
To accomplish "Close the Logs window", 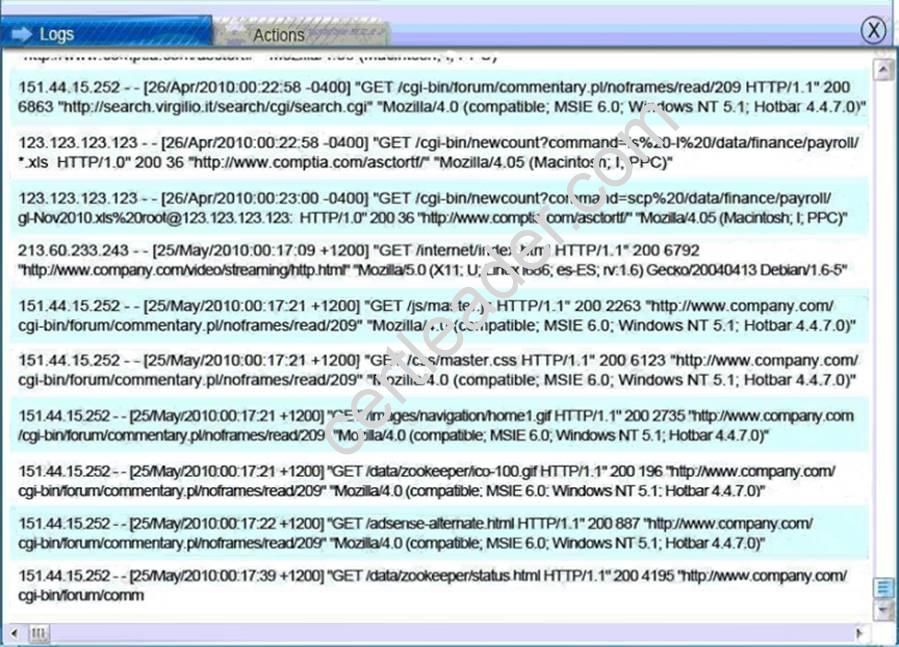I will pos(874,30).
